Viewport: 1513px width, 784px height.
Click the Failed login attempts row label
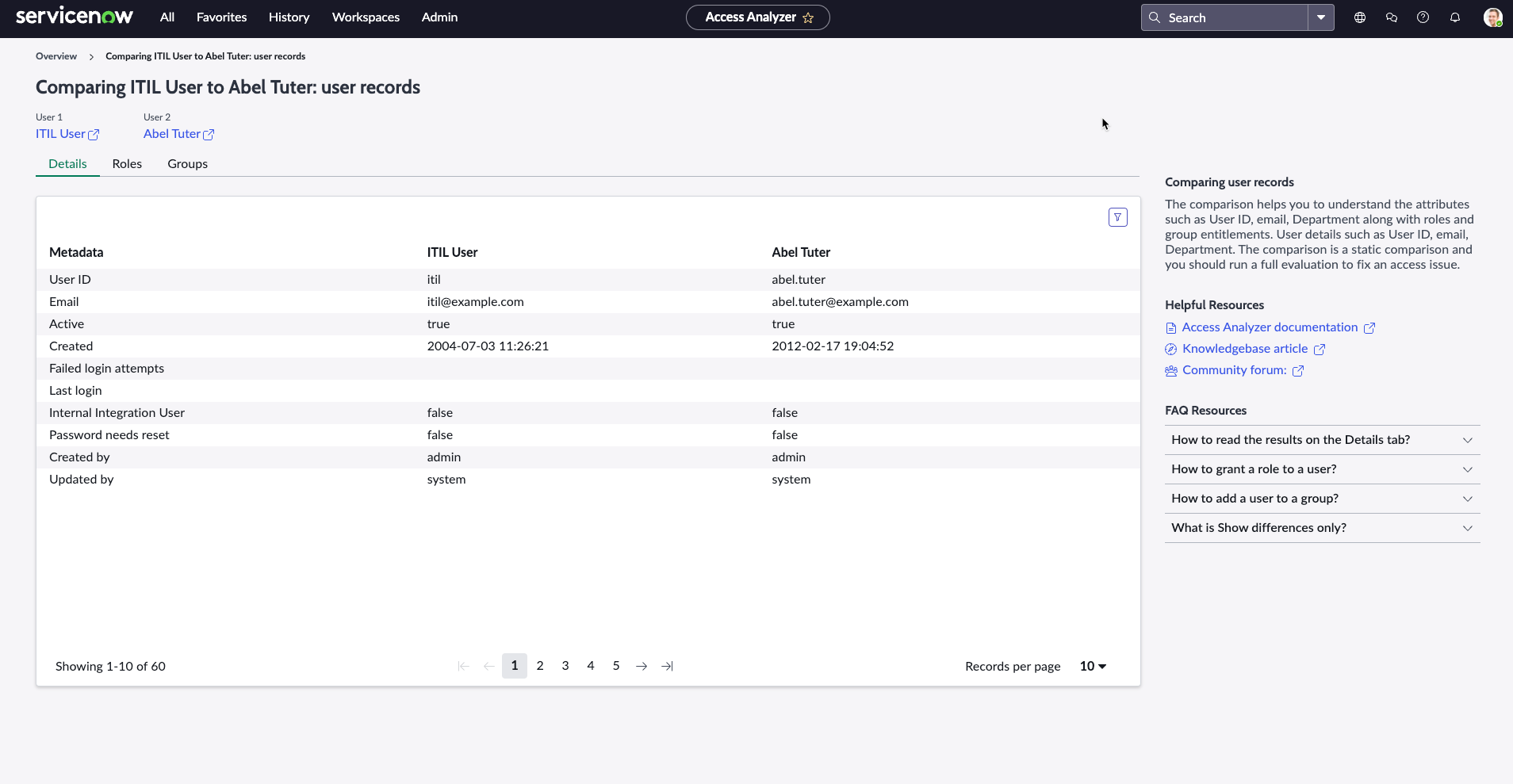(106, 369)
